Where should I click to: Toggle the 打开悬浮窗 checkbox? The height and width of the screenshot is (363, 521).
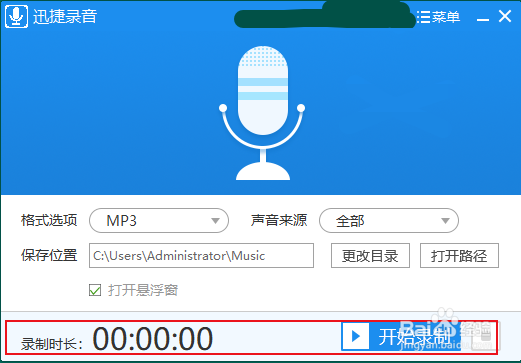click(95, 290)
